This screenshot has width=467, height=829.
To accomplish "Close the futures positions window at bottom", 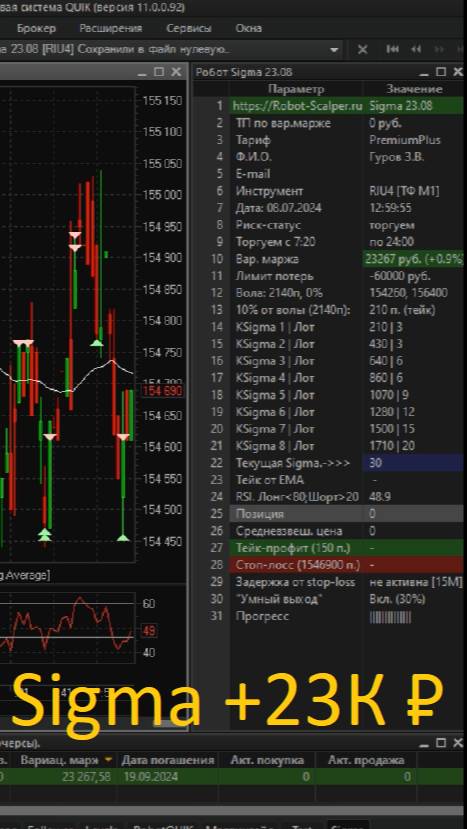I will coord(457,743).
